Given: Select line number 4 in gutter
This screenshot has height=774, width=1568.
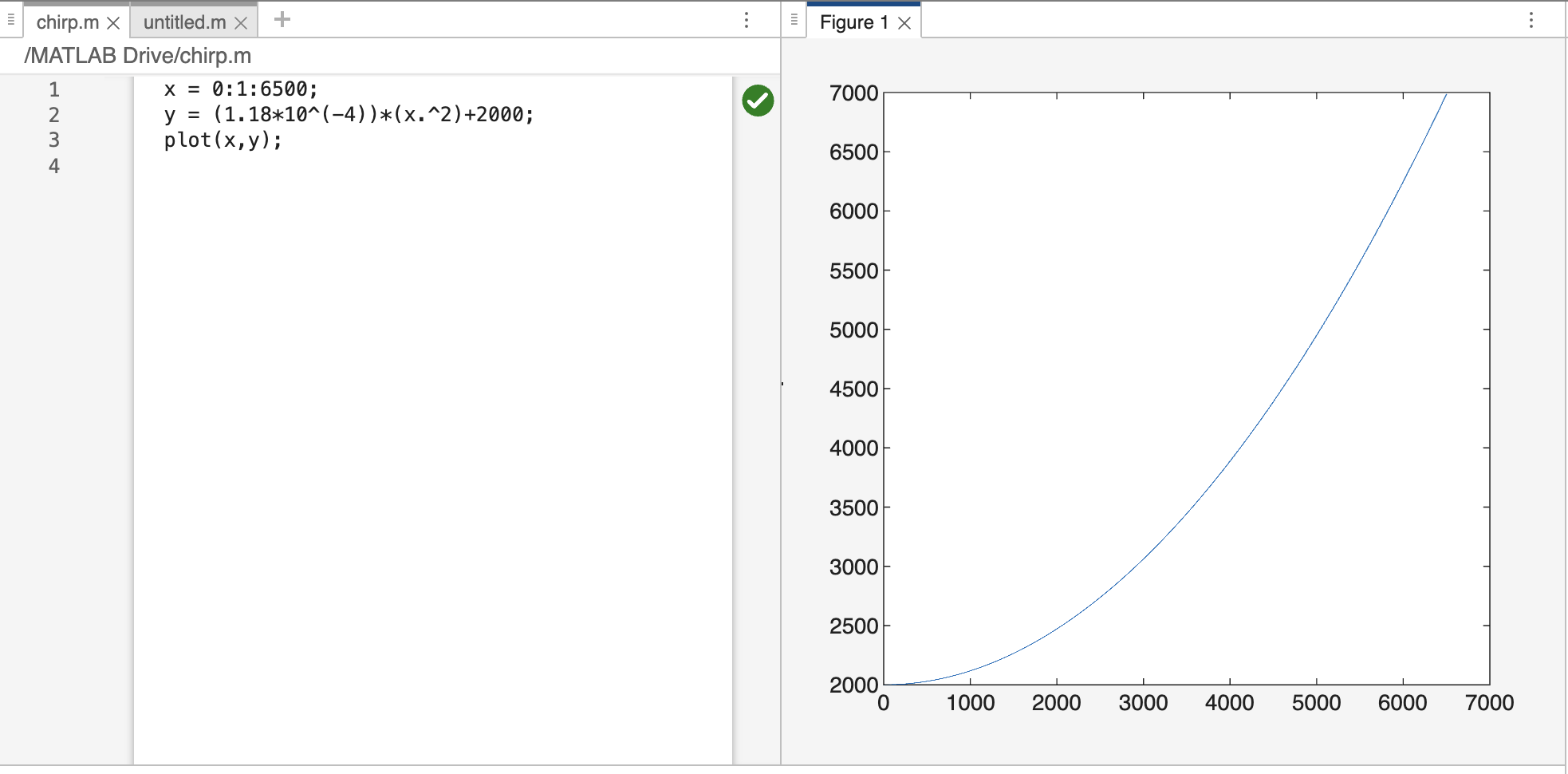Looking at the screenshot, I should click(x=54, y=166).
